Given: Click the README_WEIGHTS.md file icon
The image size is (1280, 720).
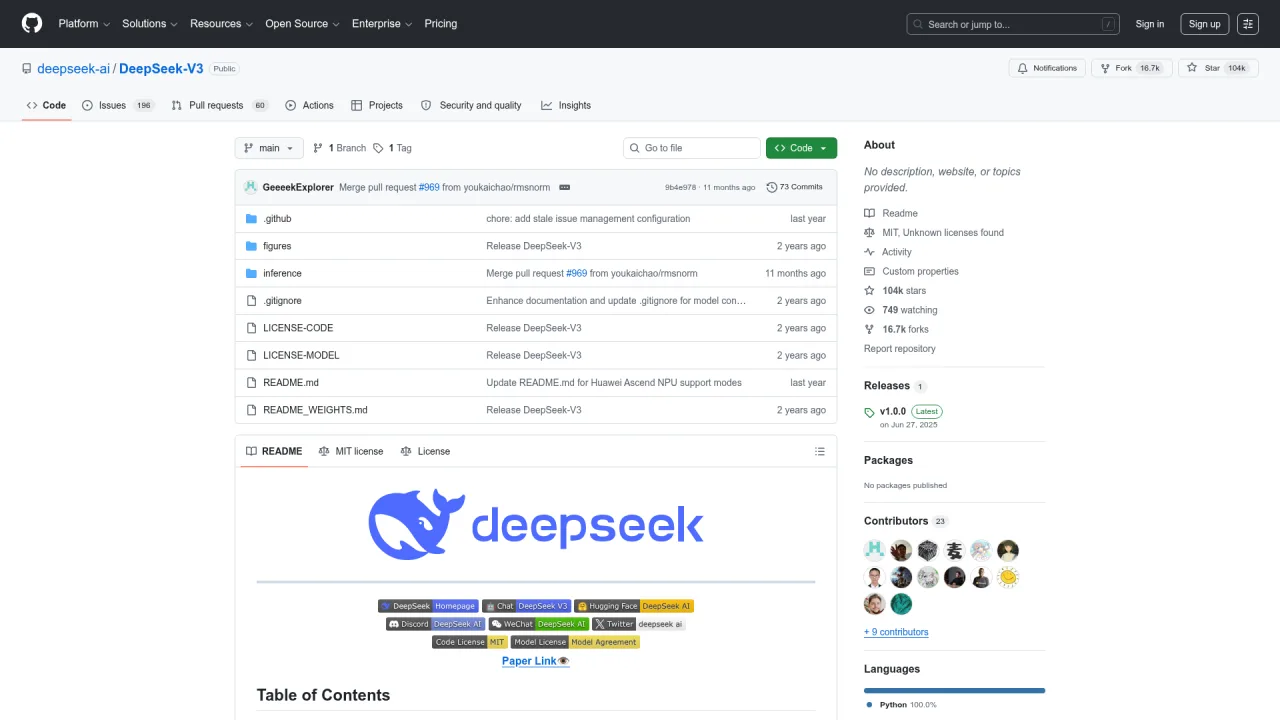Looking at the screenshot, I should (252, 410).
